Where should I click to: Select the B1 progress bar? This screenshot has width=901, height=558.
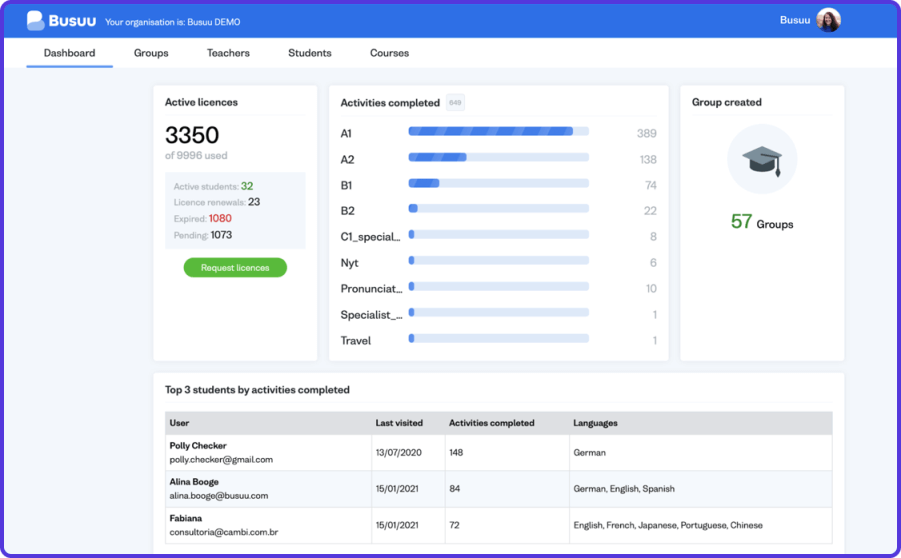tap(498, 183)
